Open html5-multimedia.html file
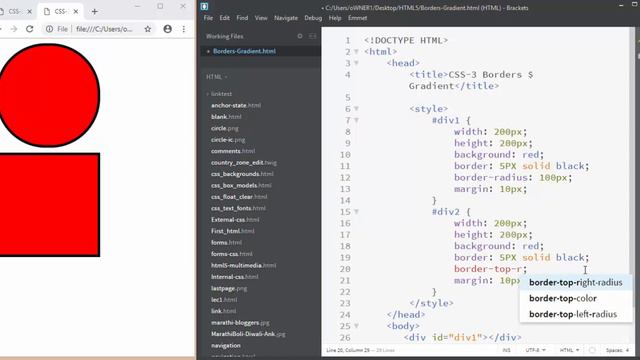Screen dimensions: 640x360 click(243, 265)
